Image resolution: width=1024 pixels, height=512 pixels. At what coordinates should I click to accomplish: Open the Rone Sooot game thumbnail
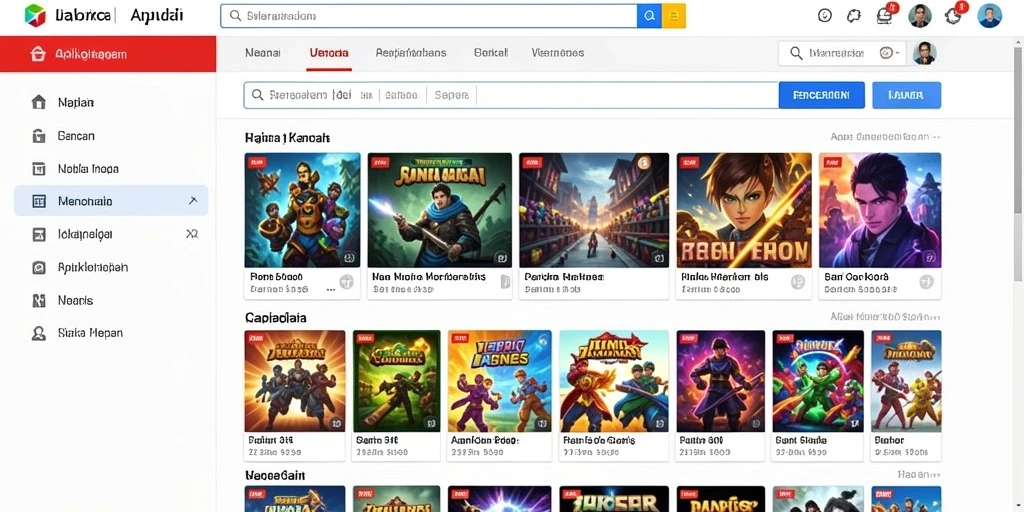point(302,210)
